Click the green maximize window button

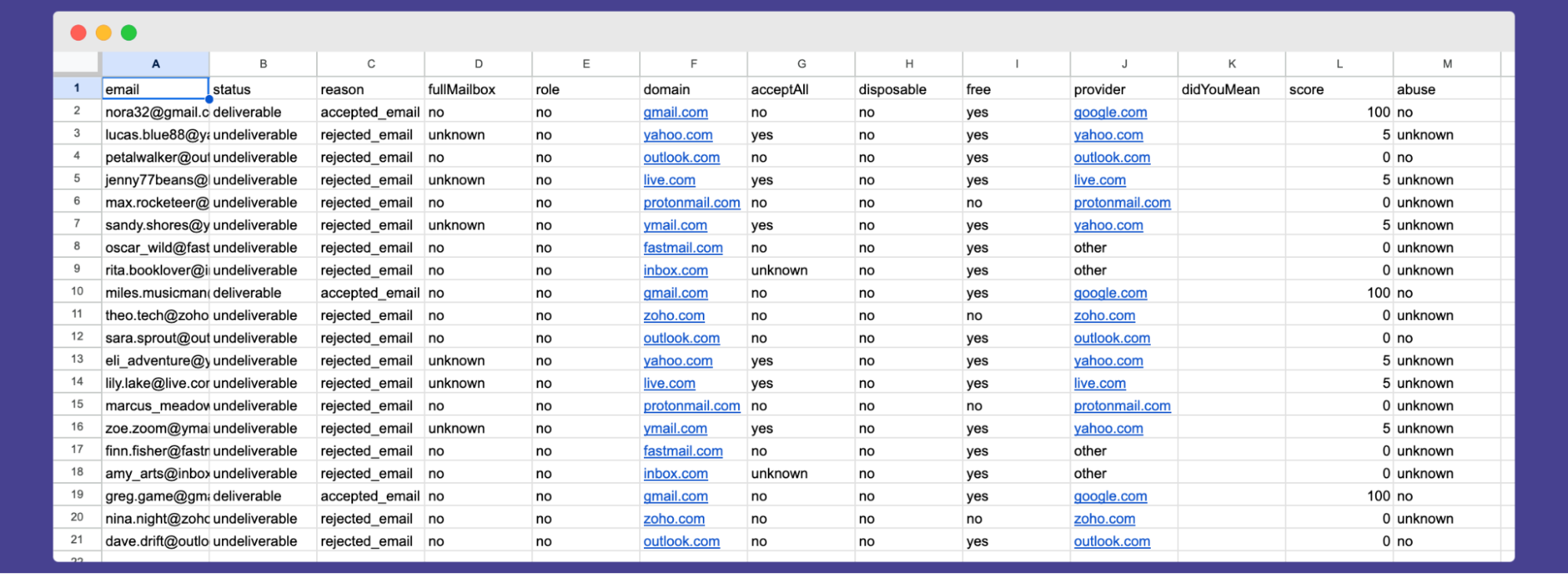tap(129, 33)
